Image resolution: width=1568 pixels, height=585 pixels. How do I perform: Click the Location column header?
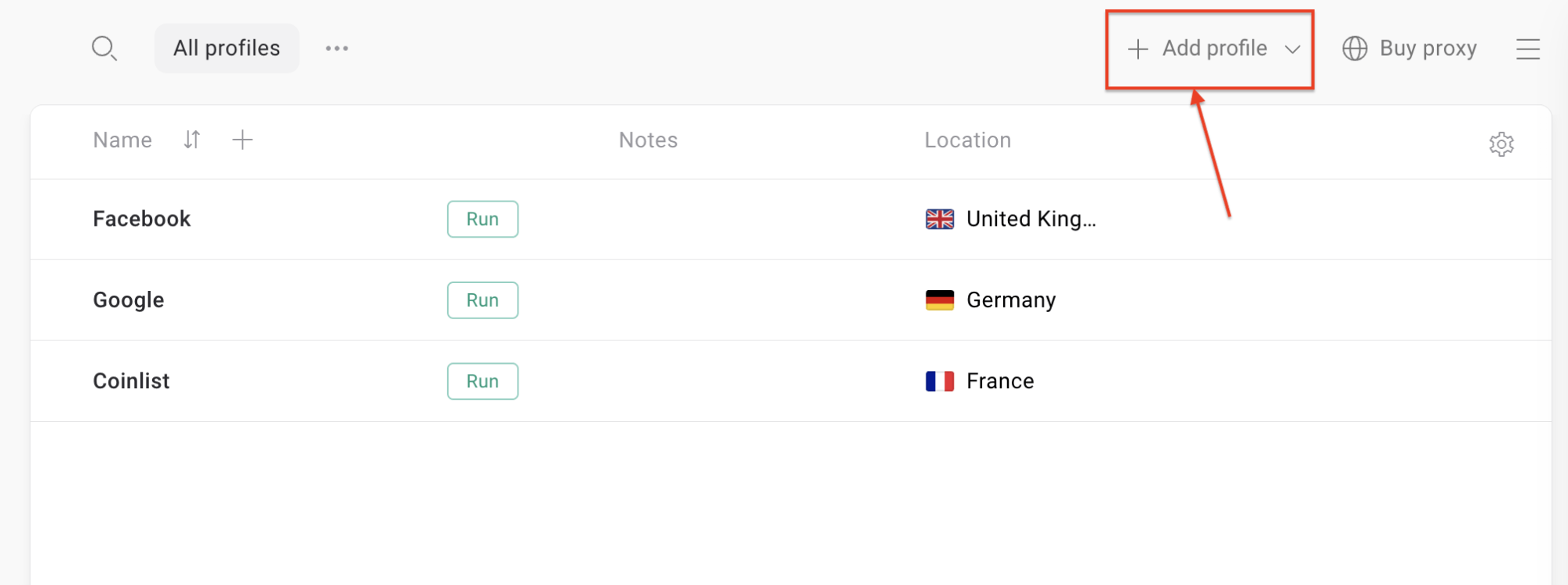967,140
